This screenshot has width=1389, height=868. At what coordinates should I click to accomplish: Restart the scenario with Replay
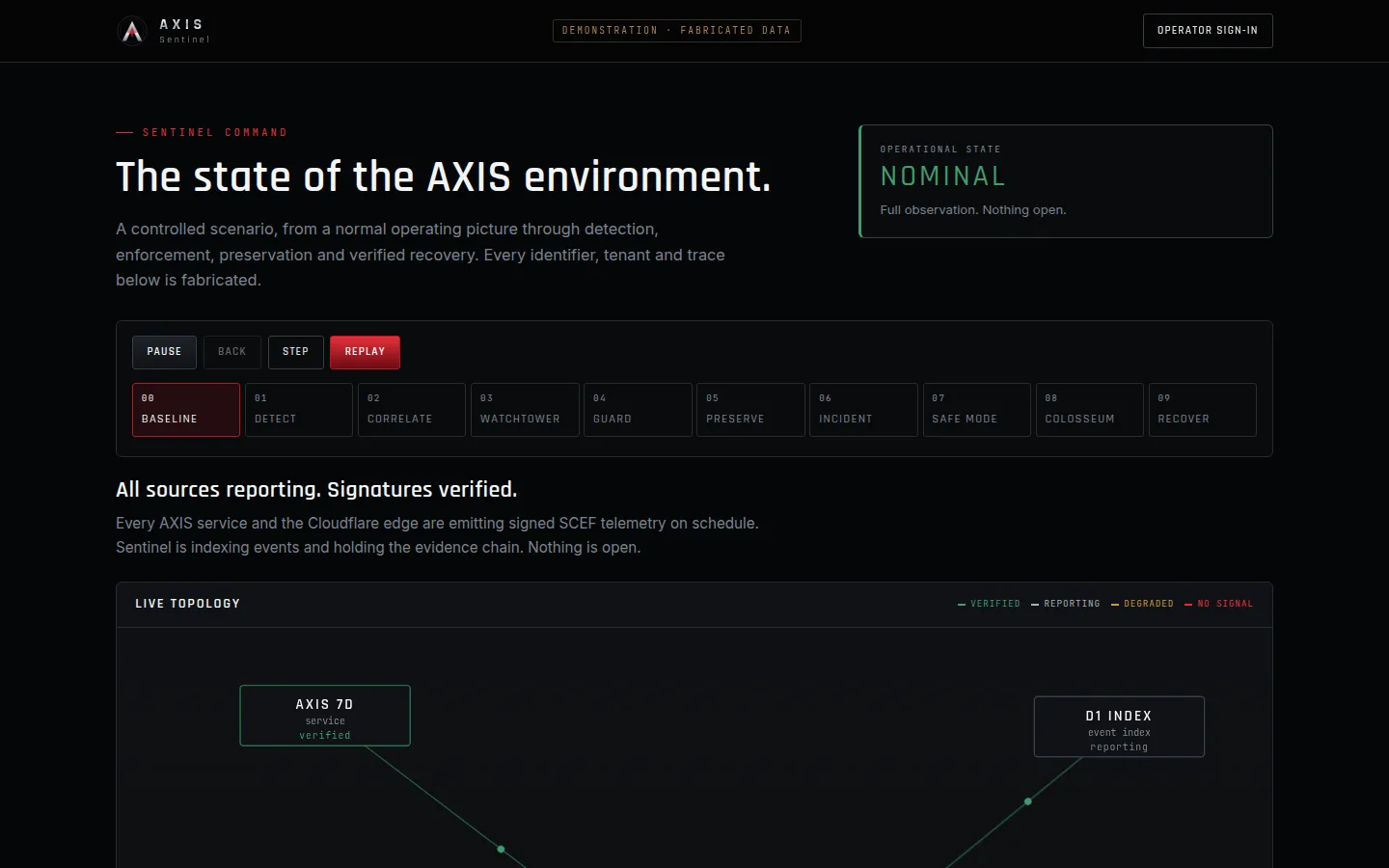(365, 352)
